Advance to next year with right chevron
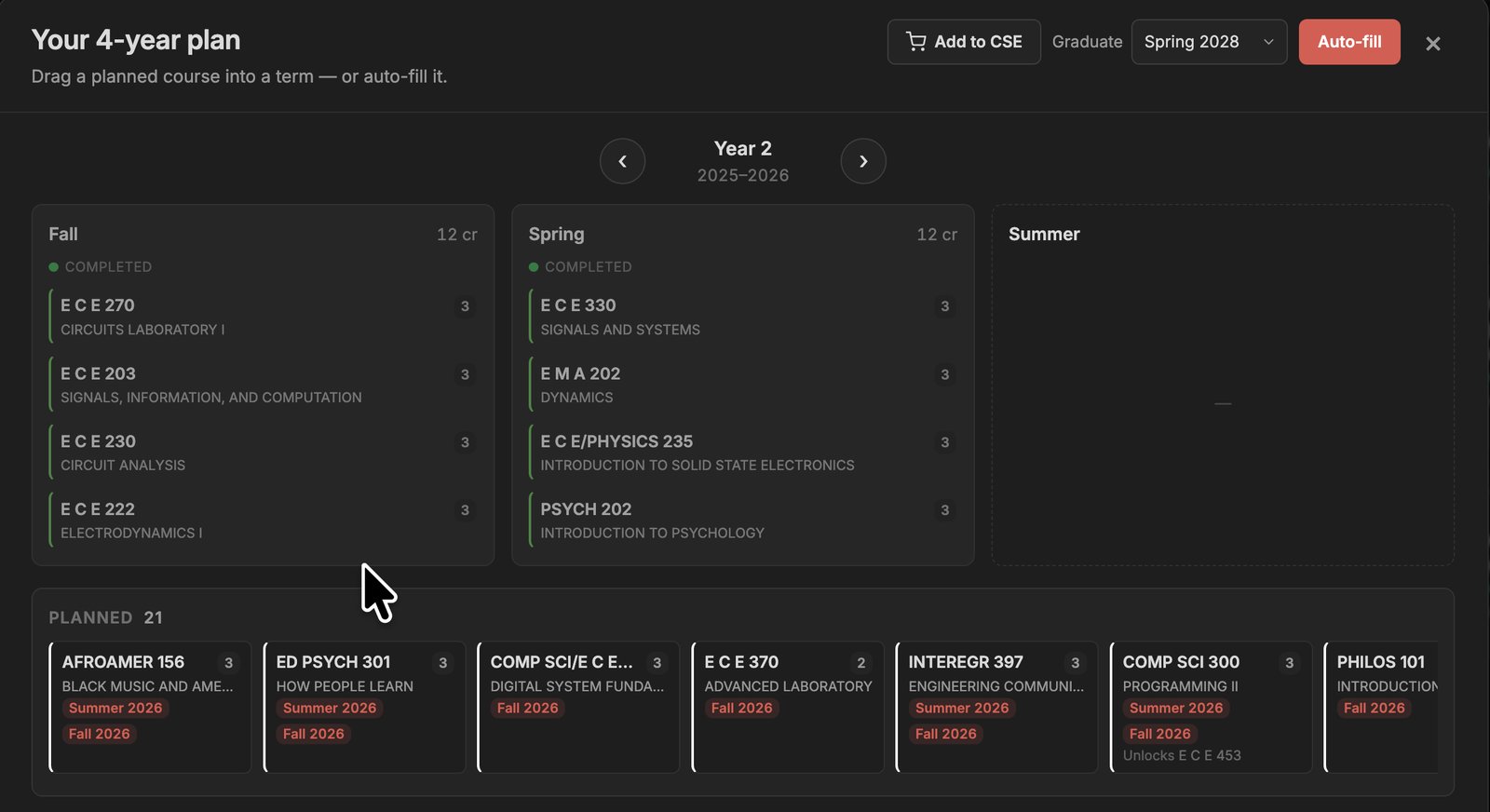Screen dimensions: 1490x812 [863, 161]
